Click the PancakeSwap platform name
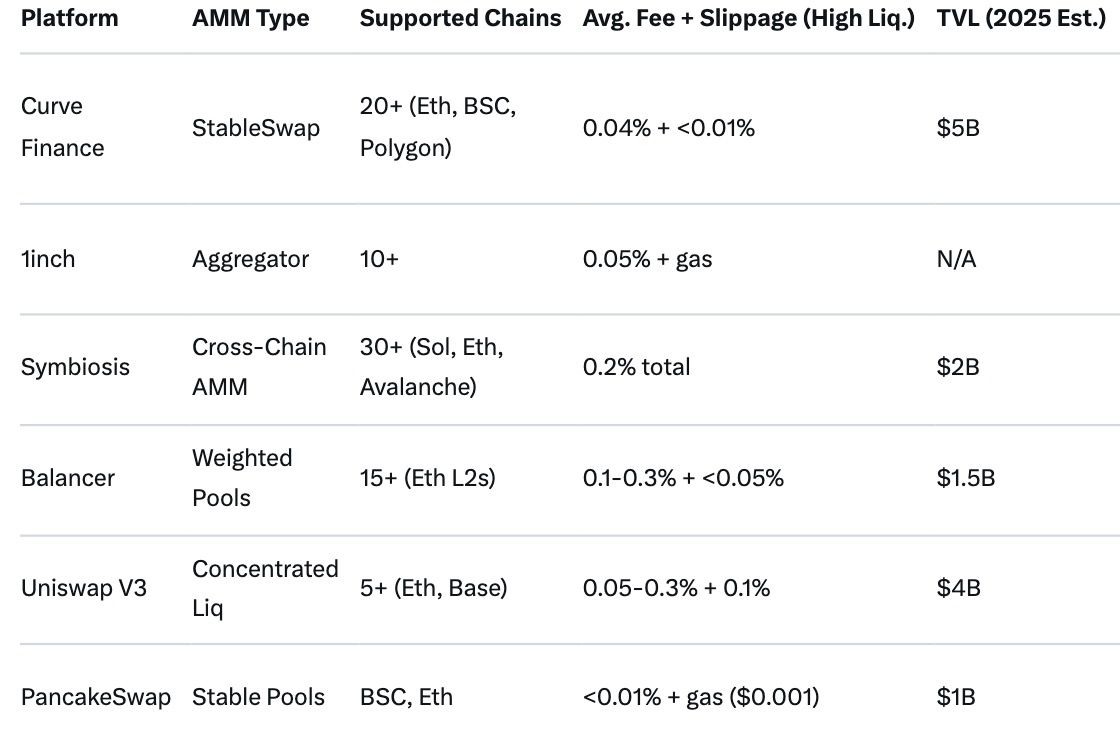This screenshot has height=732, width=1120. [x=95, y=696]
